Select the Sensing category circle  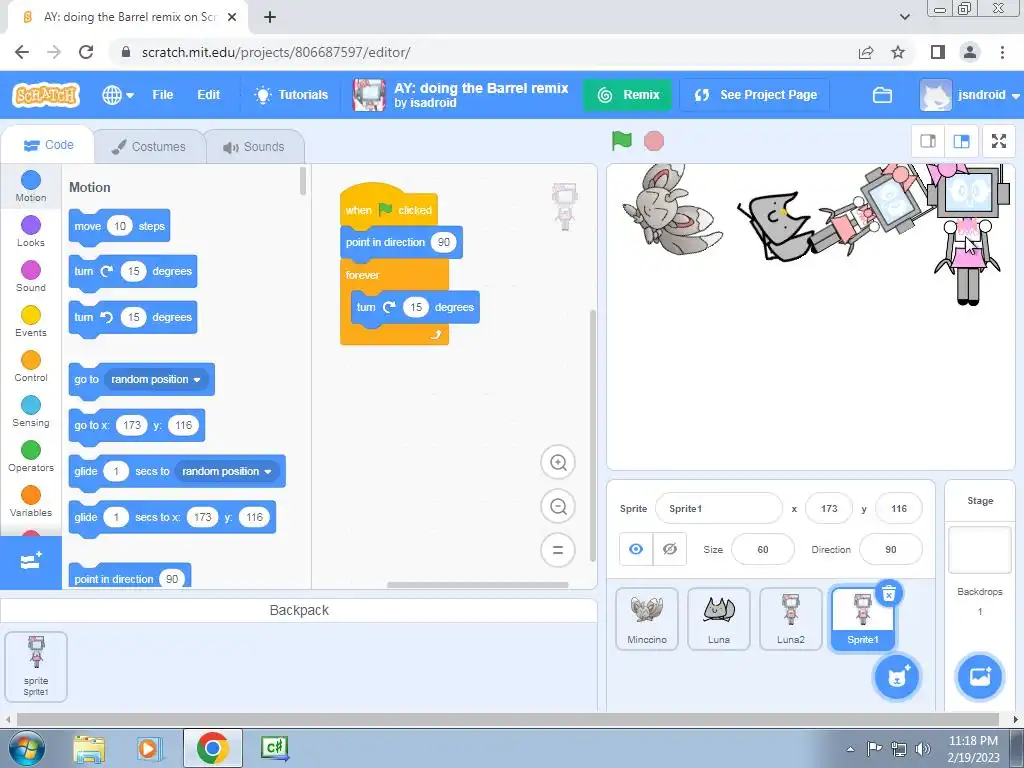31,406
